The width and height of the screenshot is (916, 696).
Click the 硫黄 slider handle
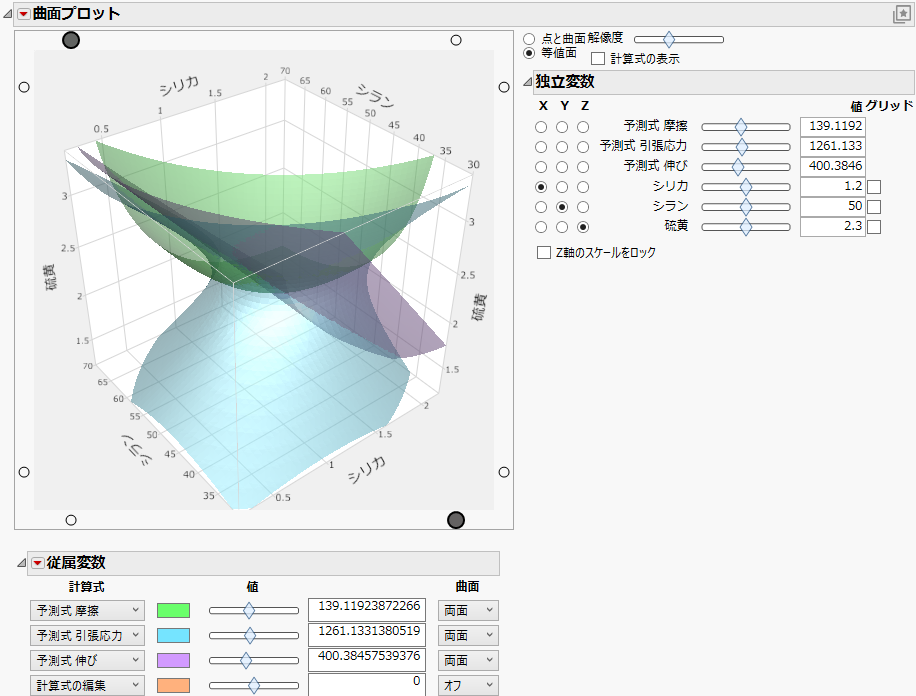(x=744, y=226)
